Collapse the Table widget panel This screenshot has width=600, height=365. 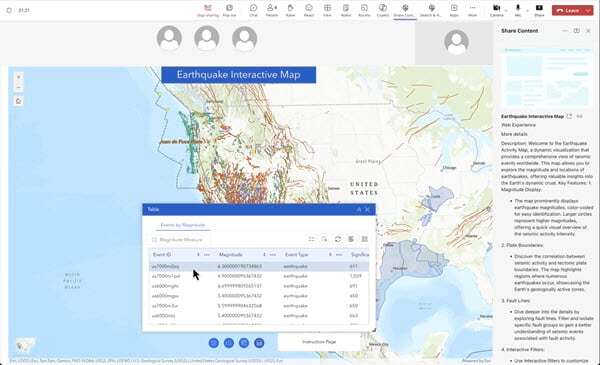359,209
